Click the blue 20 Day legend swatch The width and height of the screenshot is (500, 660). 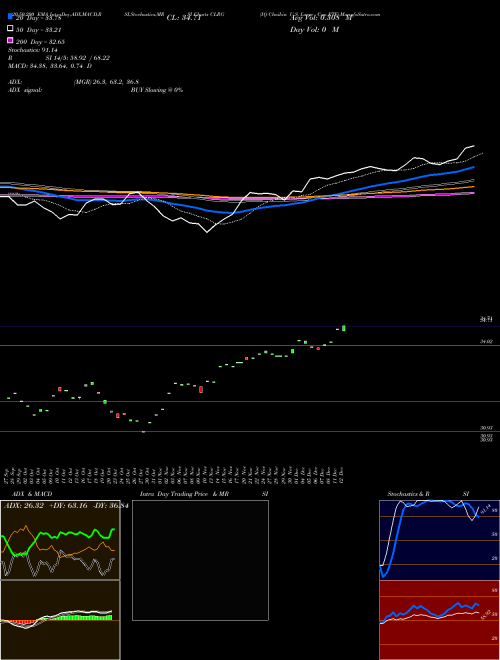click(x=10, y=17)
